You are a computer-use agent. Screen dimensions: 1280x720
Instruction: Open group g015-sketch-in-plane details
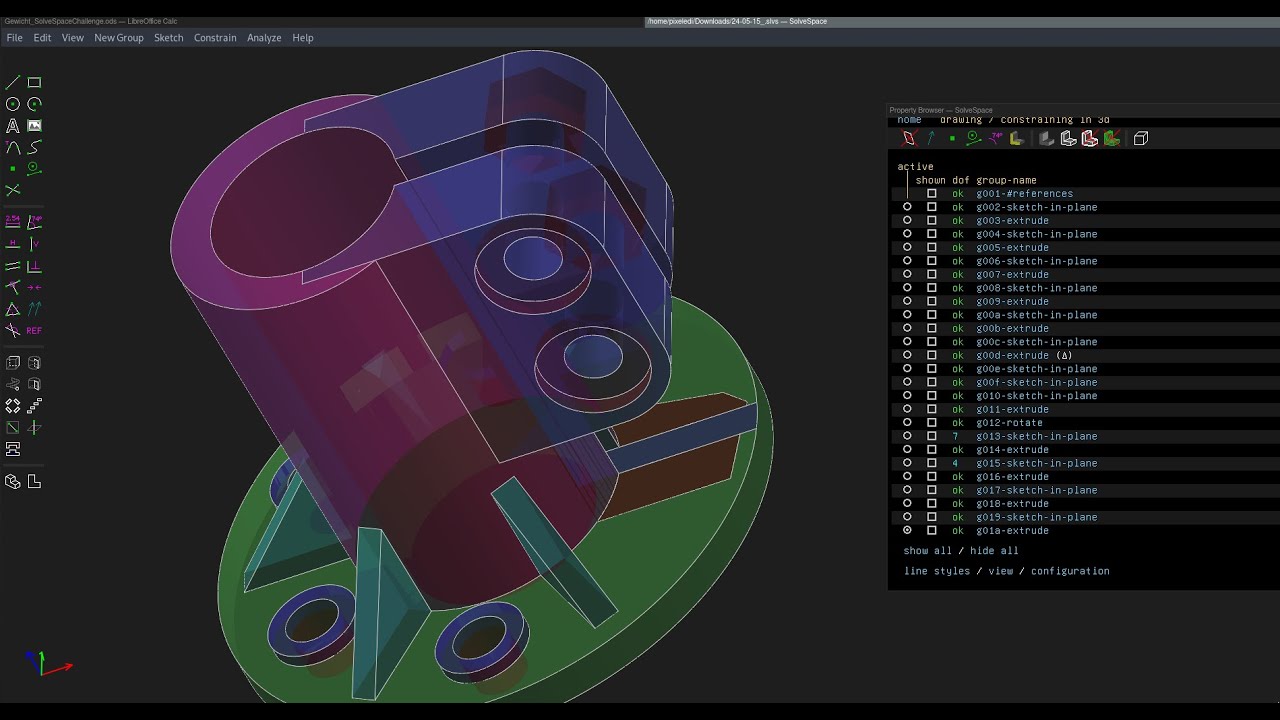pyautogui.click(x=1037, y=464)
